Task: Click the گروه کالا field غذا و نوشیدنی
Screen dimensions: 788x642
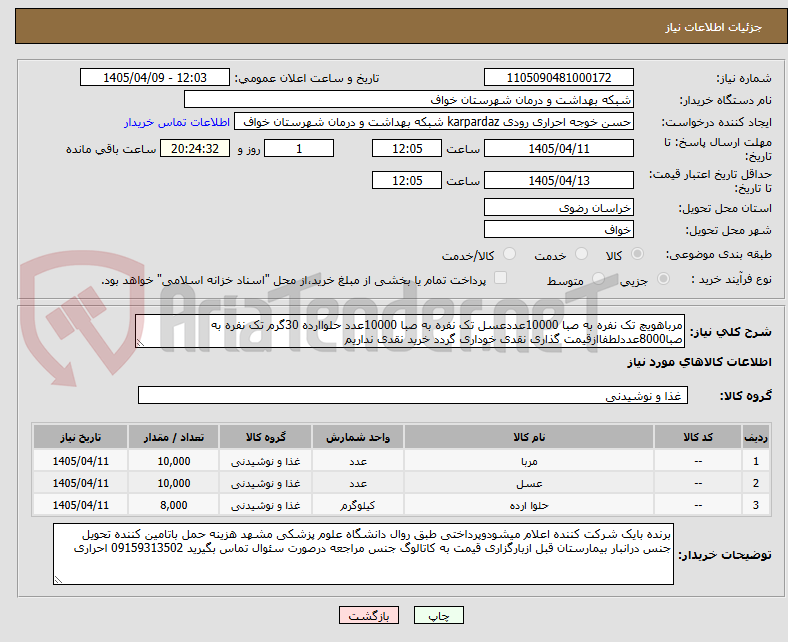Action: click(x=413, y=396)
